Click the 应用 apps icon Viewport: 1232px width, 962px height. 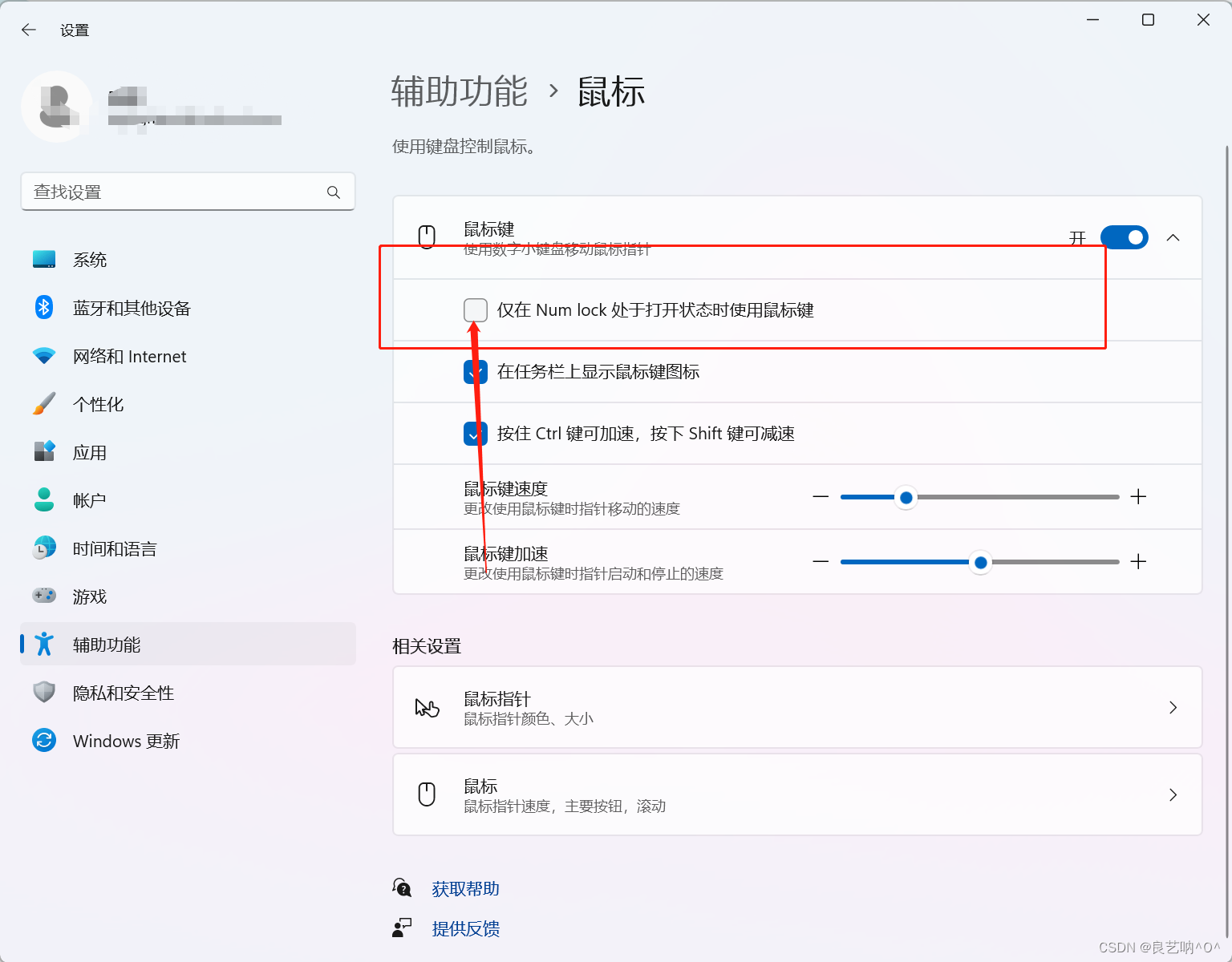(x=44, y=451)
